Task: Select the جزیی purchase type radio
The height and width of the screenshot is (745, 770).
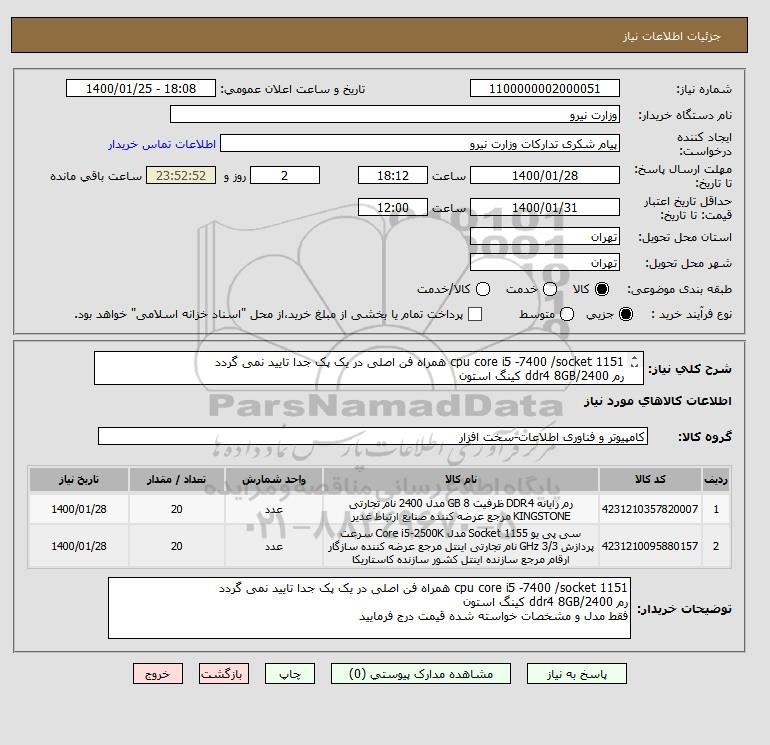Action: coord(626,314)
